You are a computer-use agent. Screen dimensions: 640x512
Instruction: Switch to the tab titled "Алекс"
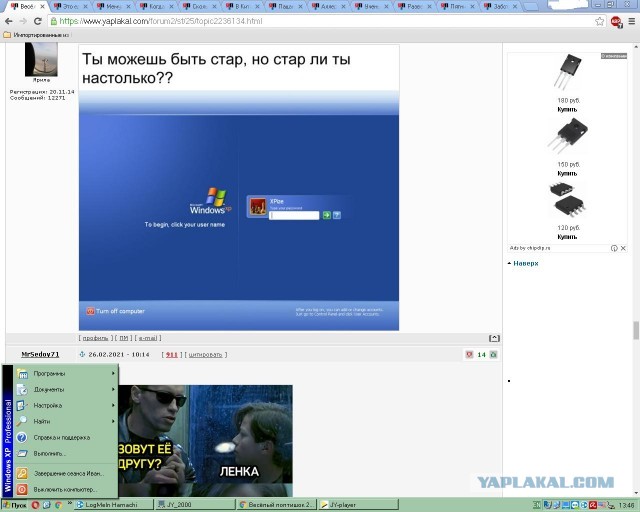tap(329, 7)
